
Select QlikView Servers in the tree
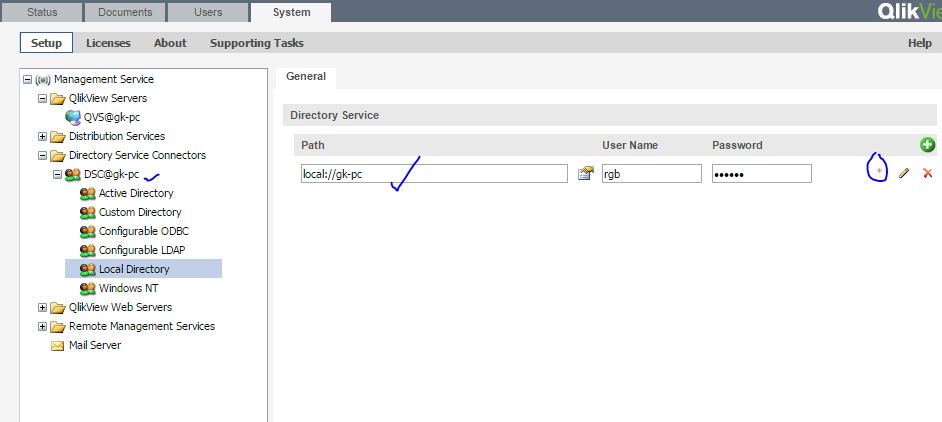point(108,98)
